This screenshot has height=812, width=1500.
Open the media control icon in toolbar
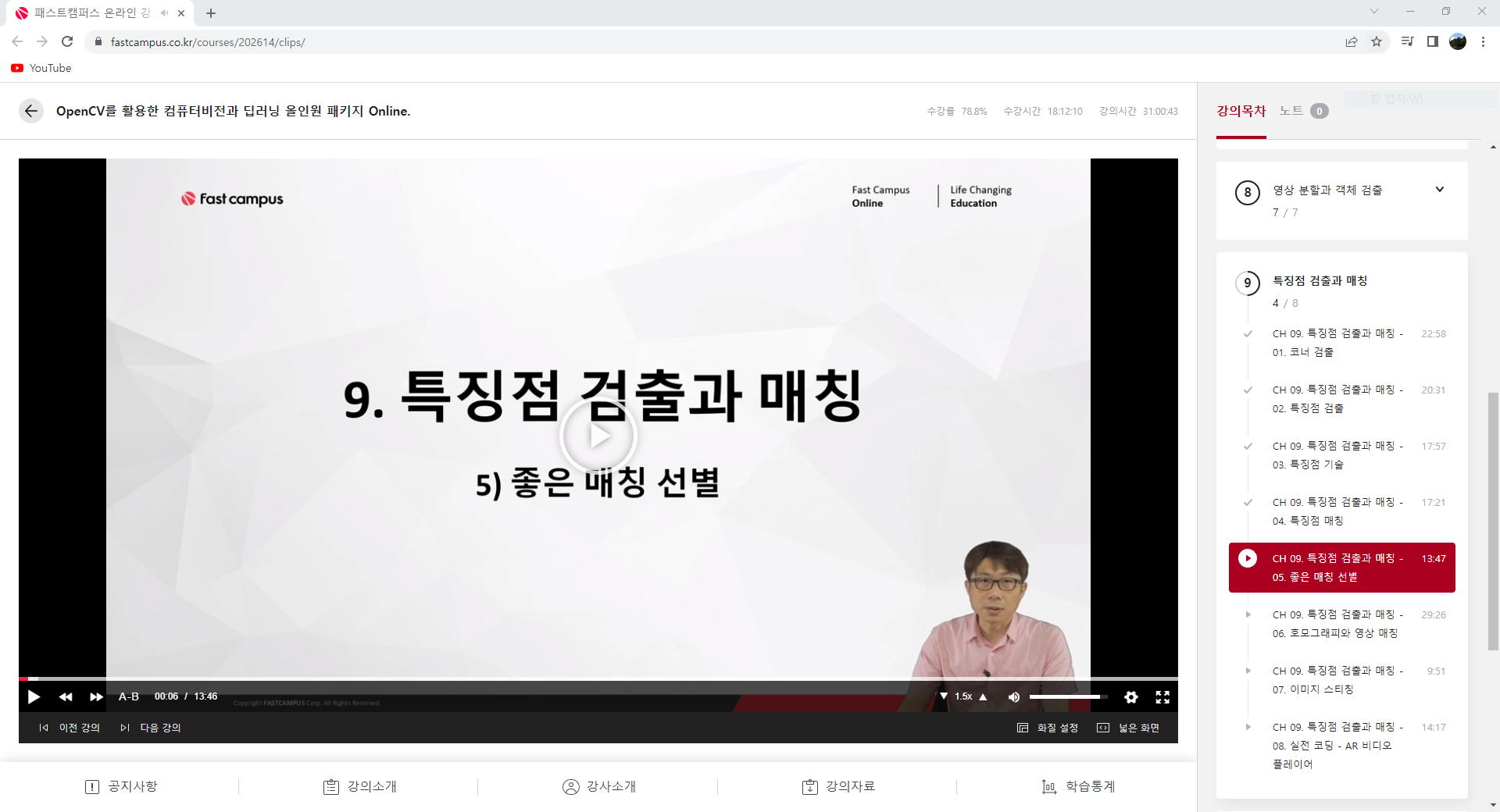click(x=1407, y=41)
